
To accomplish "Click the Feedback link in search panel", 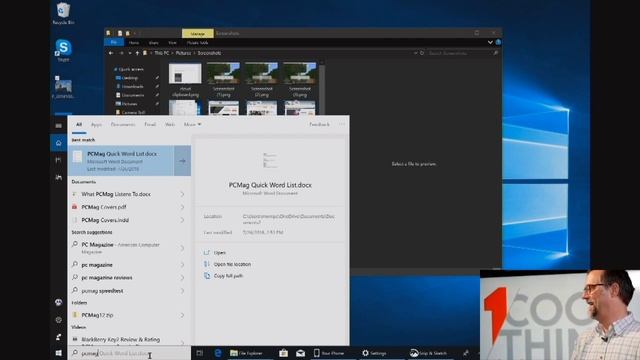I will point(319,124).
